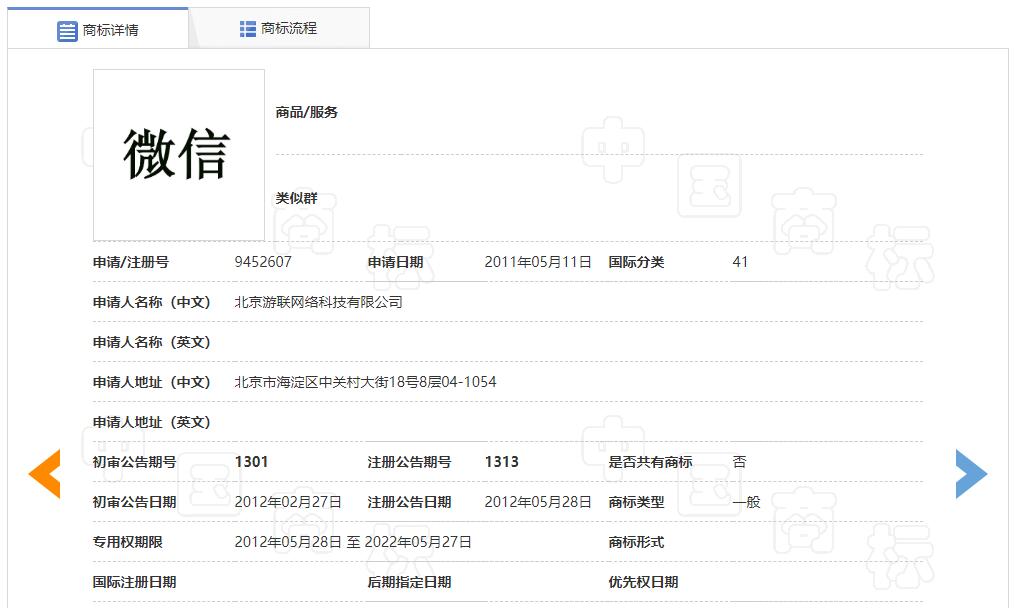Select the 初审公告日期 value 2012年02月27日
Image resolution: width=1017 pixels, height=608 pixels.
point(288,502)
